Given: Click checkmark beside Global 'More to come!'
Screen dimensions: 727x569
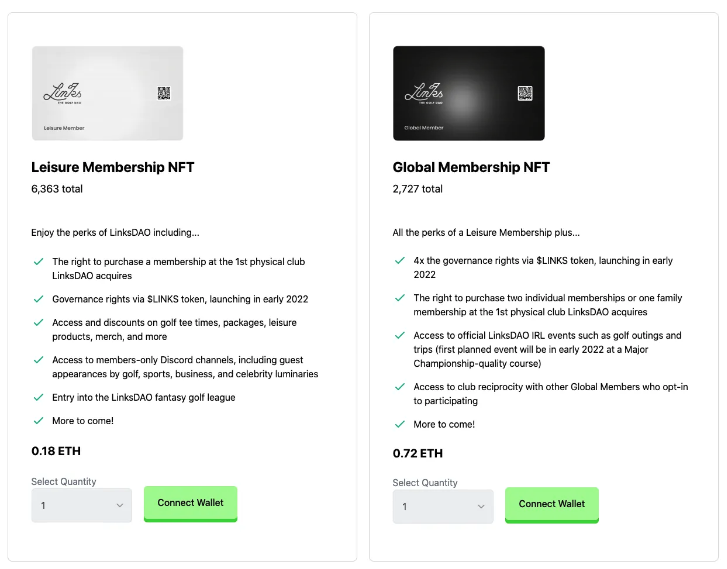Looking at the screenshot, I should click(x=398, y=424).
